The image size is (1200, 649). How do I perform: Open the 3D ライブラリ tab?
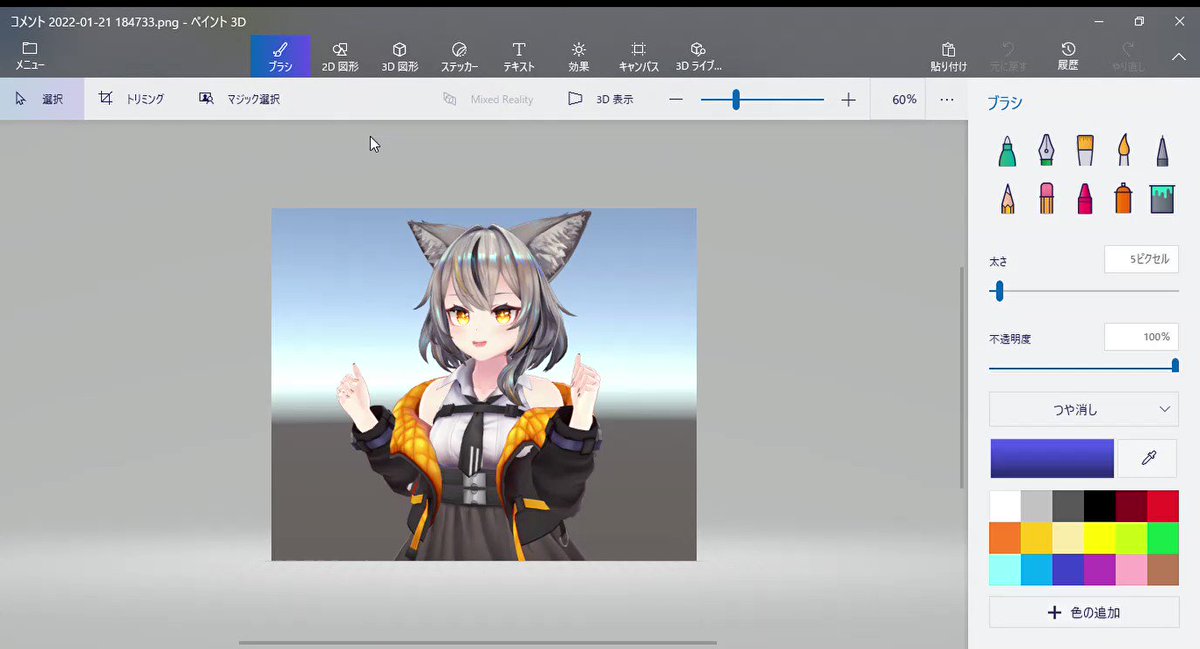(698, 56)
